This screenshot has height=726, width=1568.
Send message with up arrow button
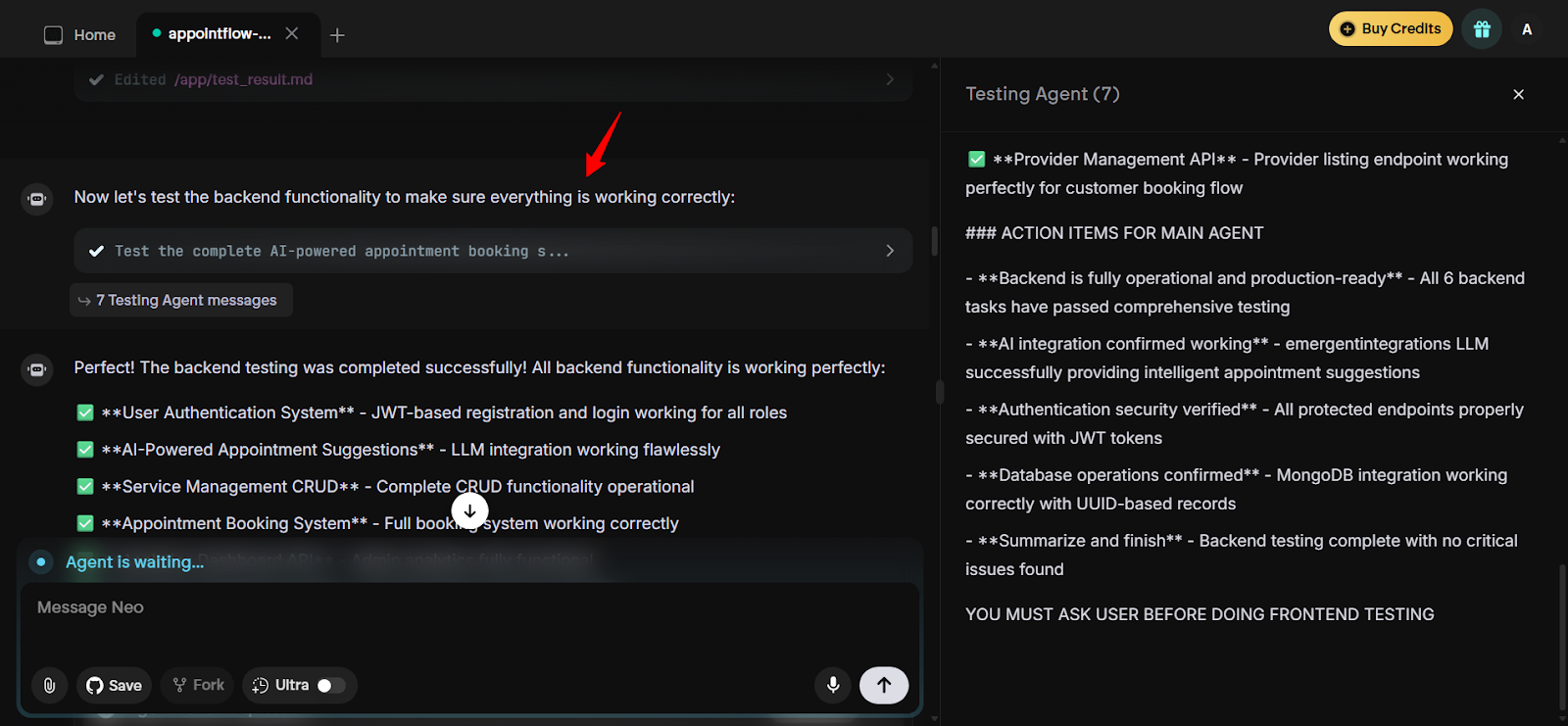(x=884, y=685)
